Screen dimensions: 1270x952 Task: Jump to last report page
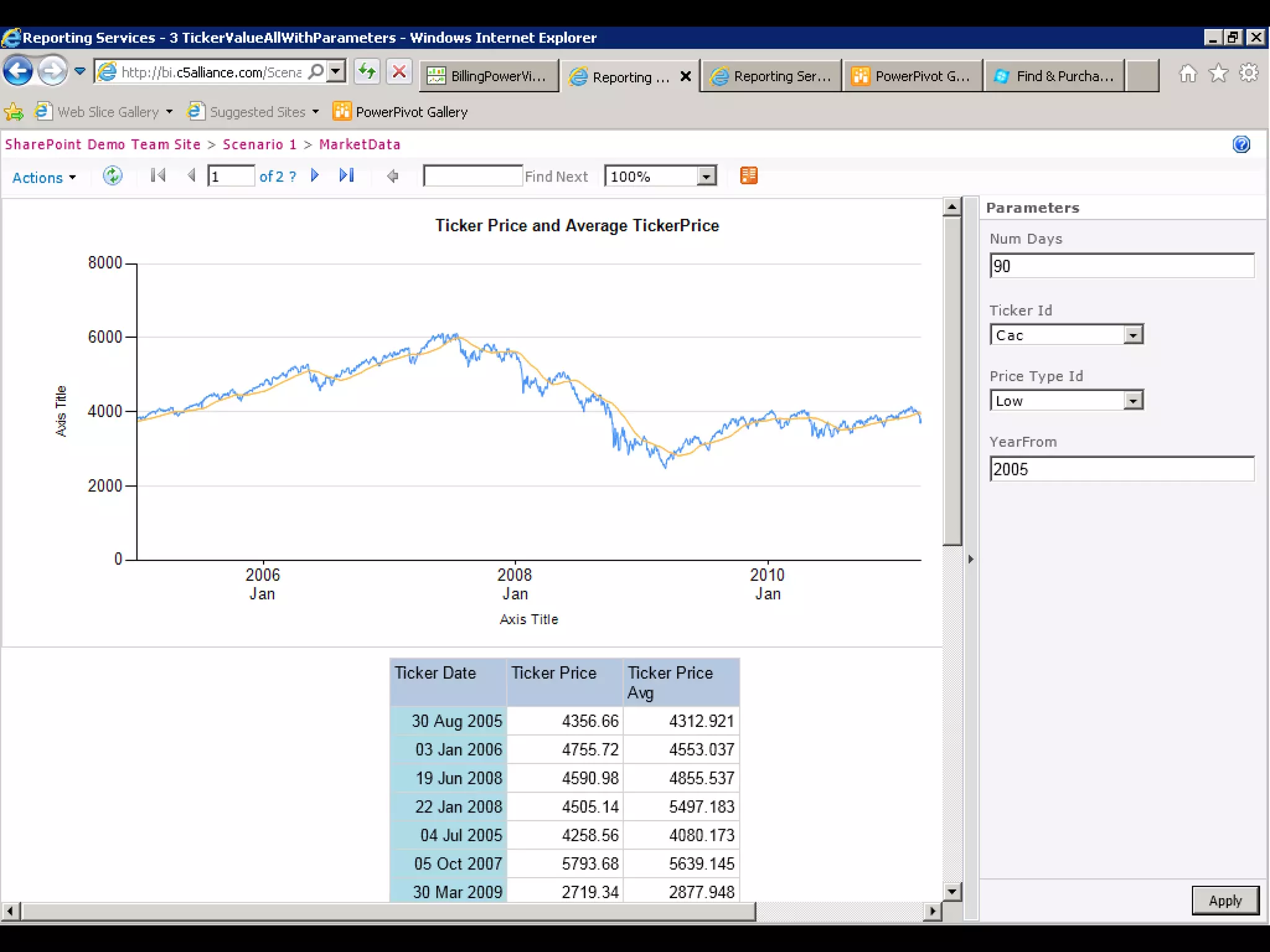coord(347,176)
